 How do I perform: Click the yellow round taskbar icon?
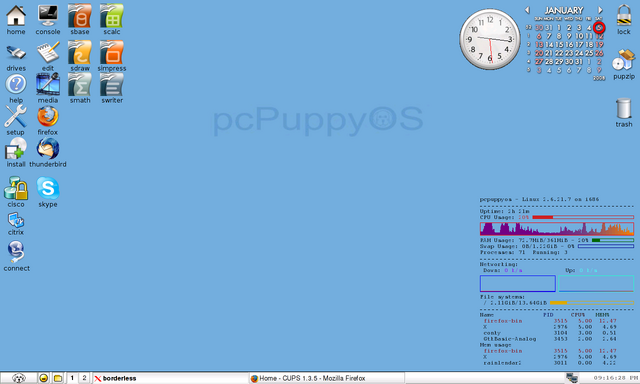pyautogui.click(x=44, y=378)
